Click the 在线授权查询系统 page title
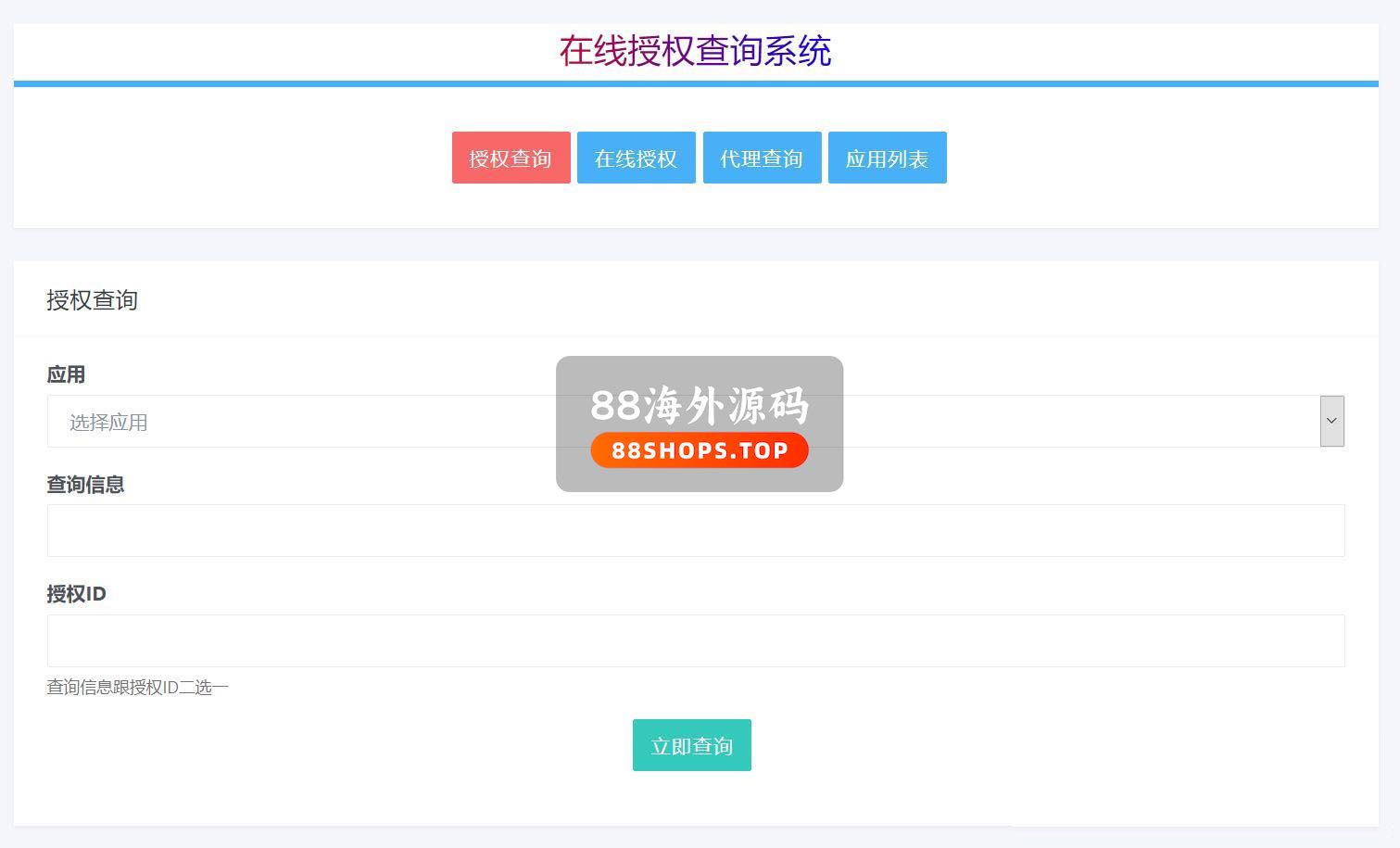1400x848 pixels. pos(695,51)
